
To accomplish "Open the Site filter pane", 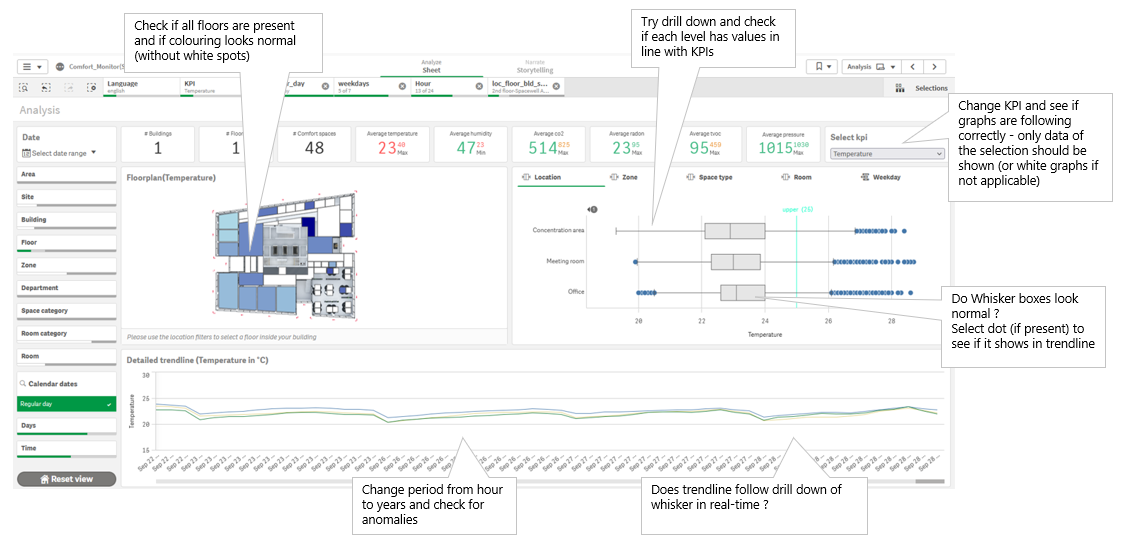I will click(66, 198).
